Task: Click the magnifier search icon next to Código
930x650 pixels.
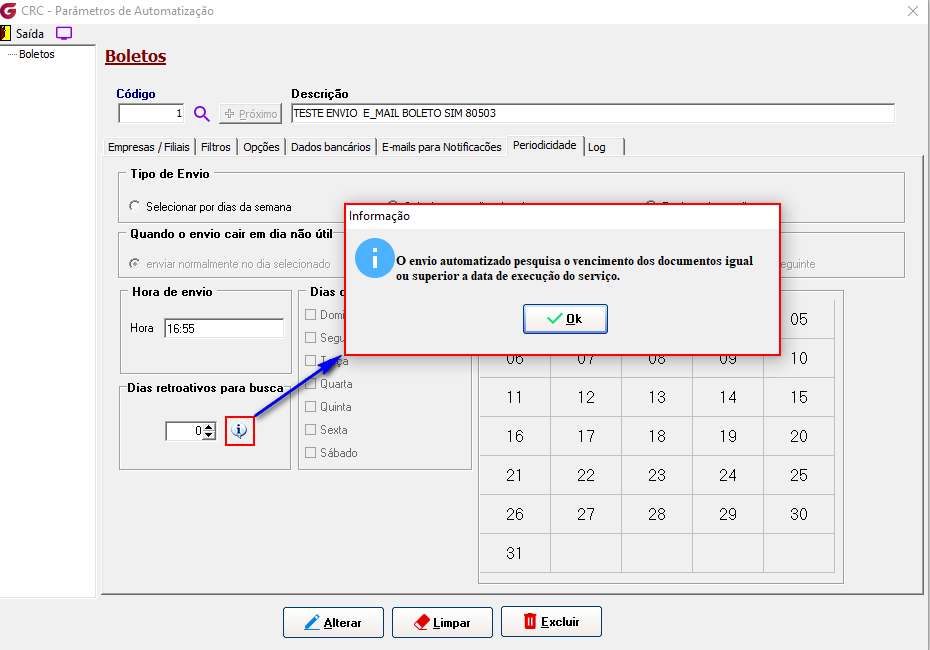Action: click(x=202, y=113)
